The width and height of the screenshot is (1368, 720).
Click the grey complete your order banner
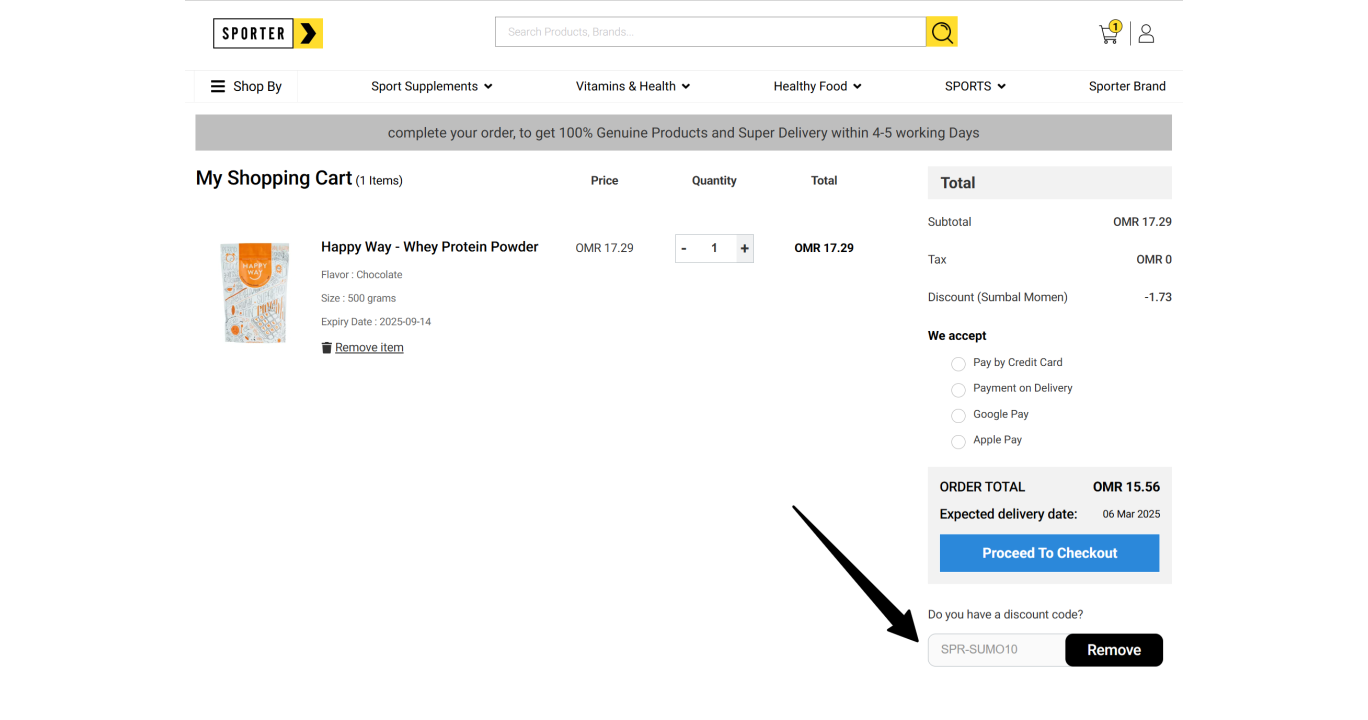pyautogui.click(x=683, y=132)
